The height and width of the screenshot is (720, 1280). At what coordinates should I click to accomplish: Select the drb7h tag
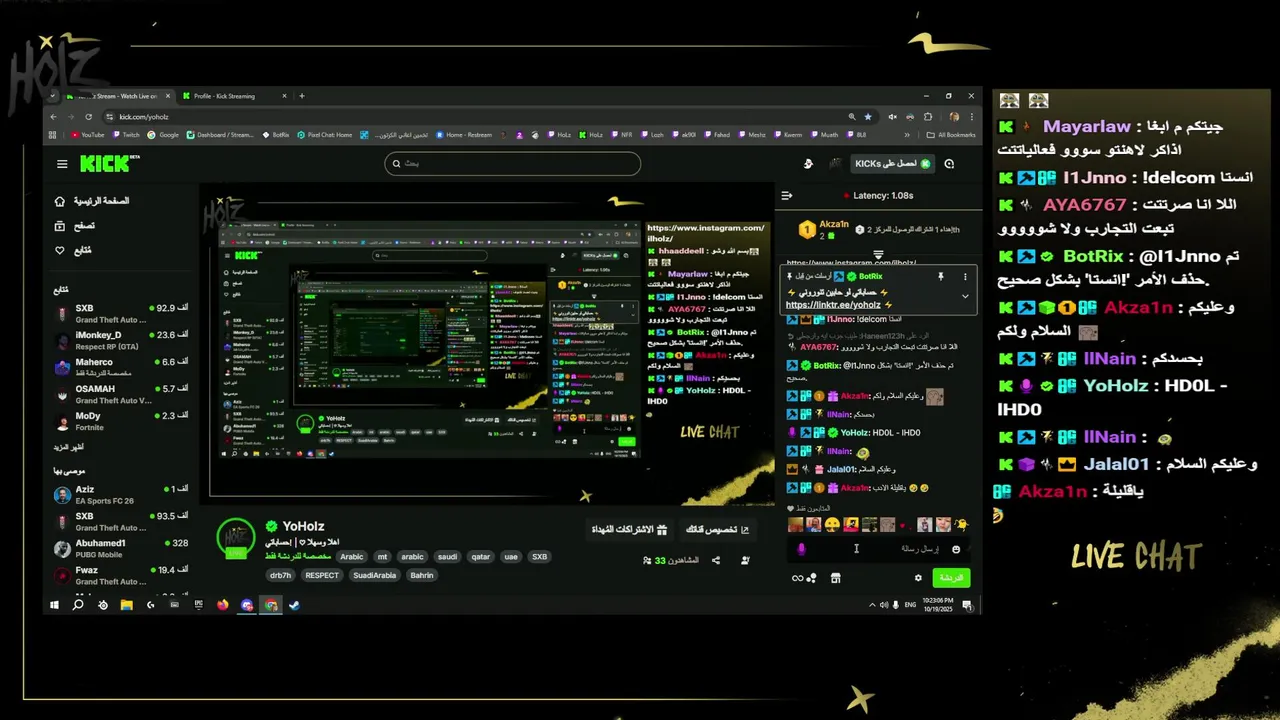click(x=280, y=575)
